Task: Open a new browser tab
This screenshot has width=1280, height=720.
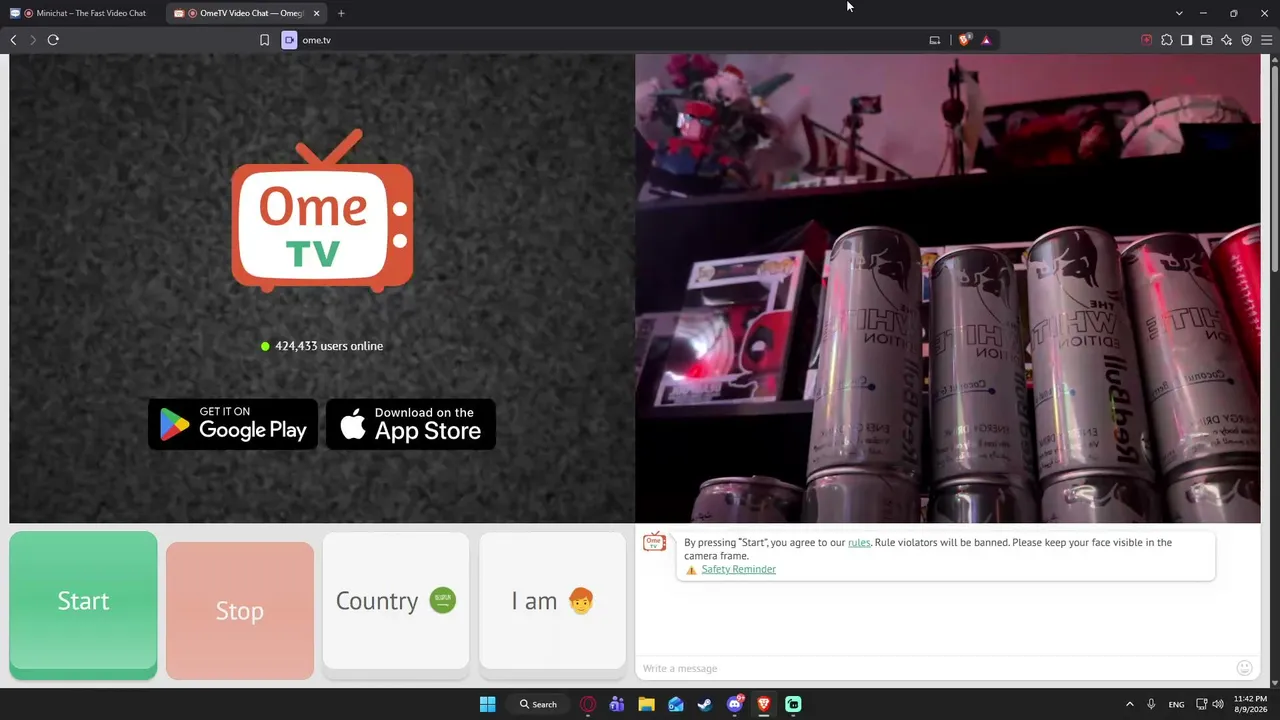Action: (341, 13)
